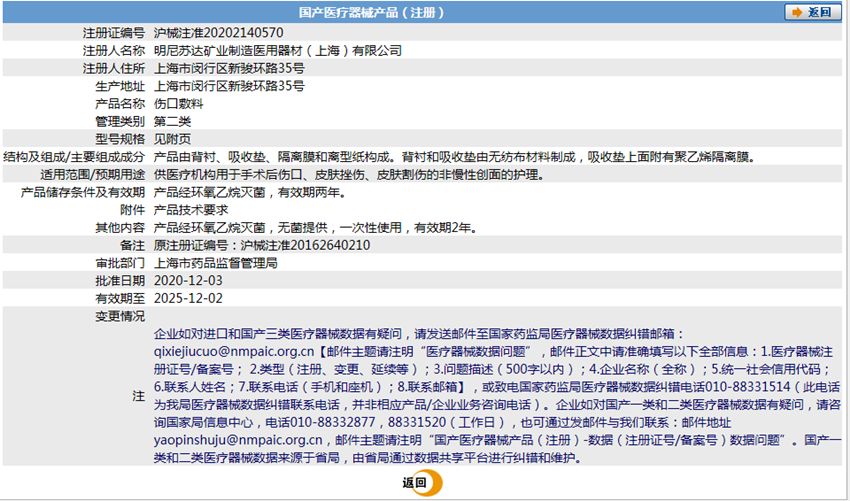Click the 注册人住所 address value

(x=229, y=68)
